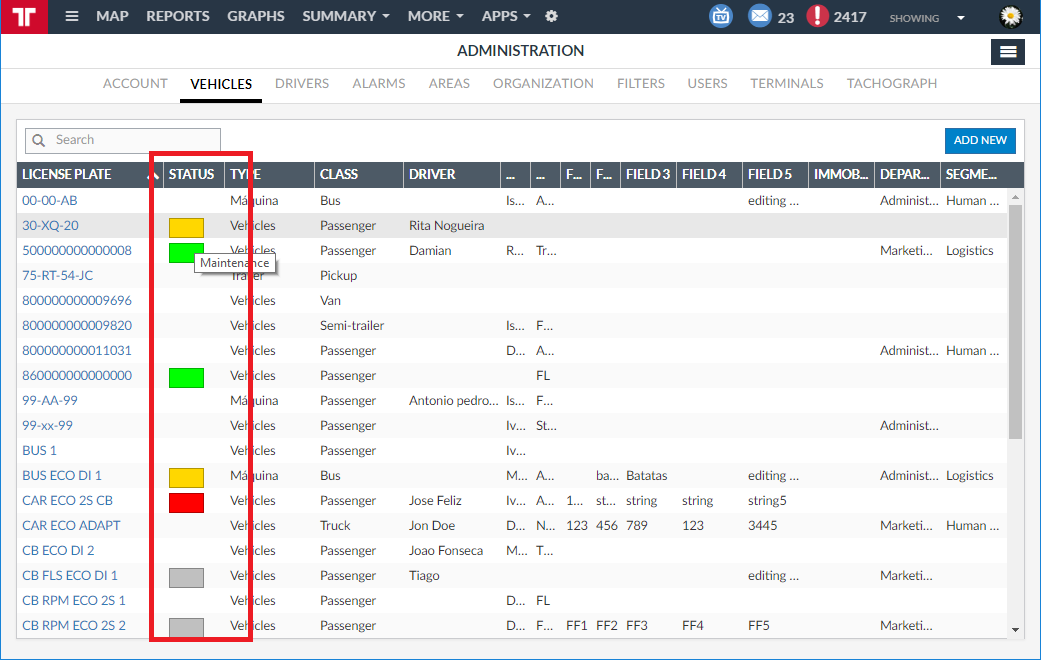Open the dark menu button beside ADMINISTRATION
Image resolution: width=1041 pixels, height=661 pixels.
coord(1007,52)
